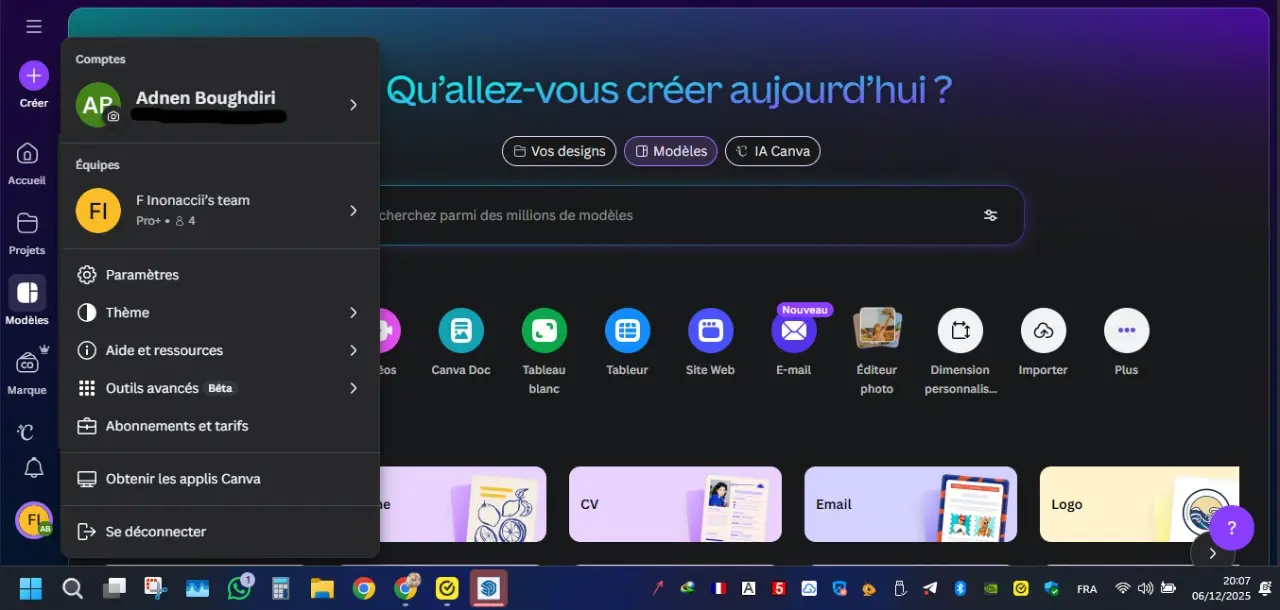Click the purple help question mark button
The image size is (1280, 610).
pos(1232,528)
